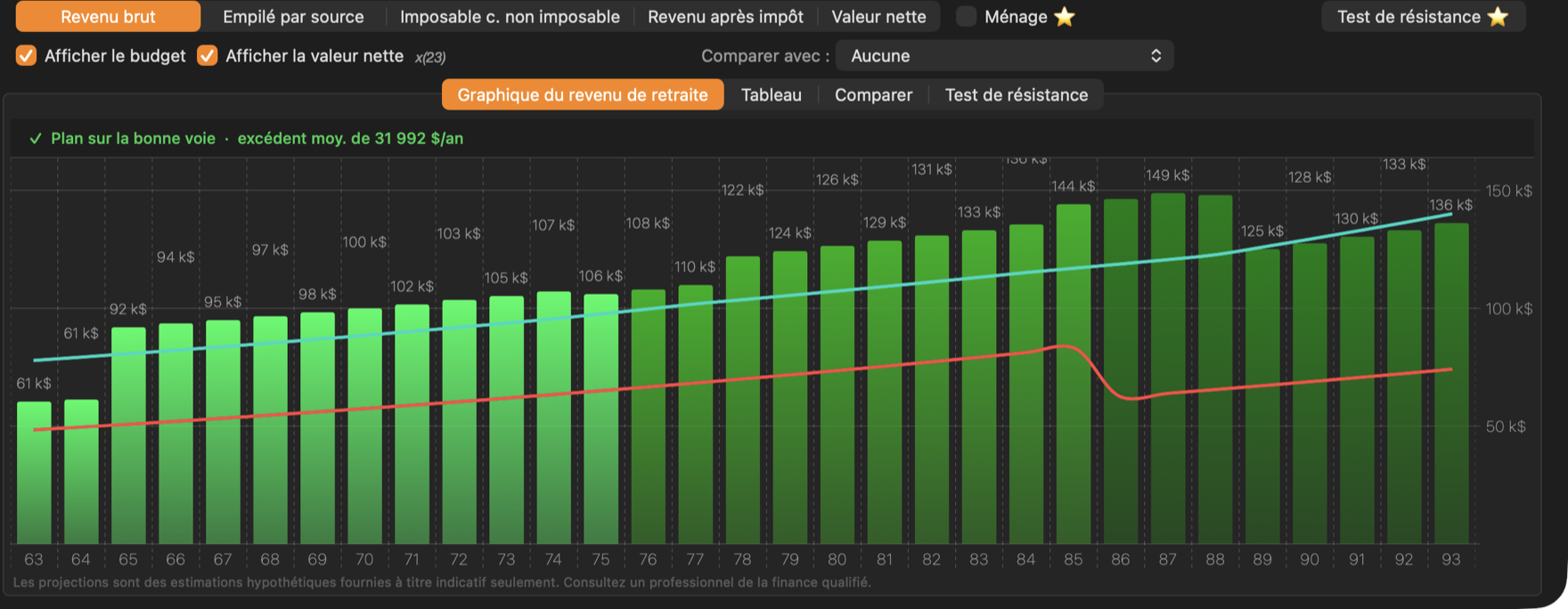Select the Revenu brut tab

108,17
